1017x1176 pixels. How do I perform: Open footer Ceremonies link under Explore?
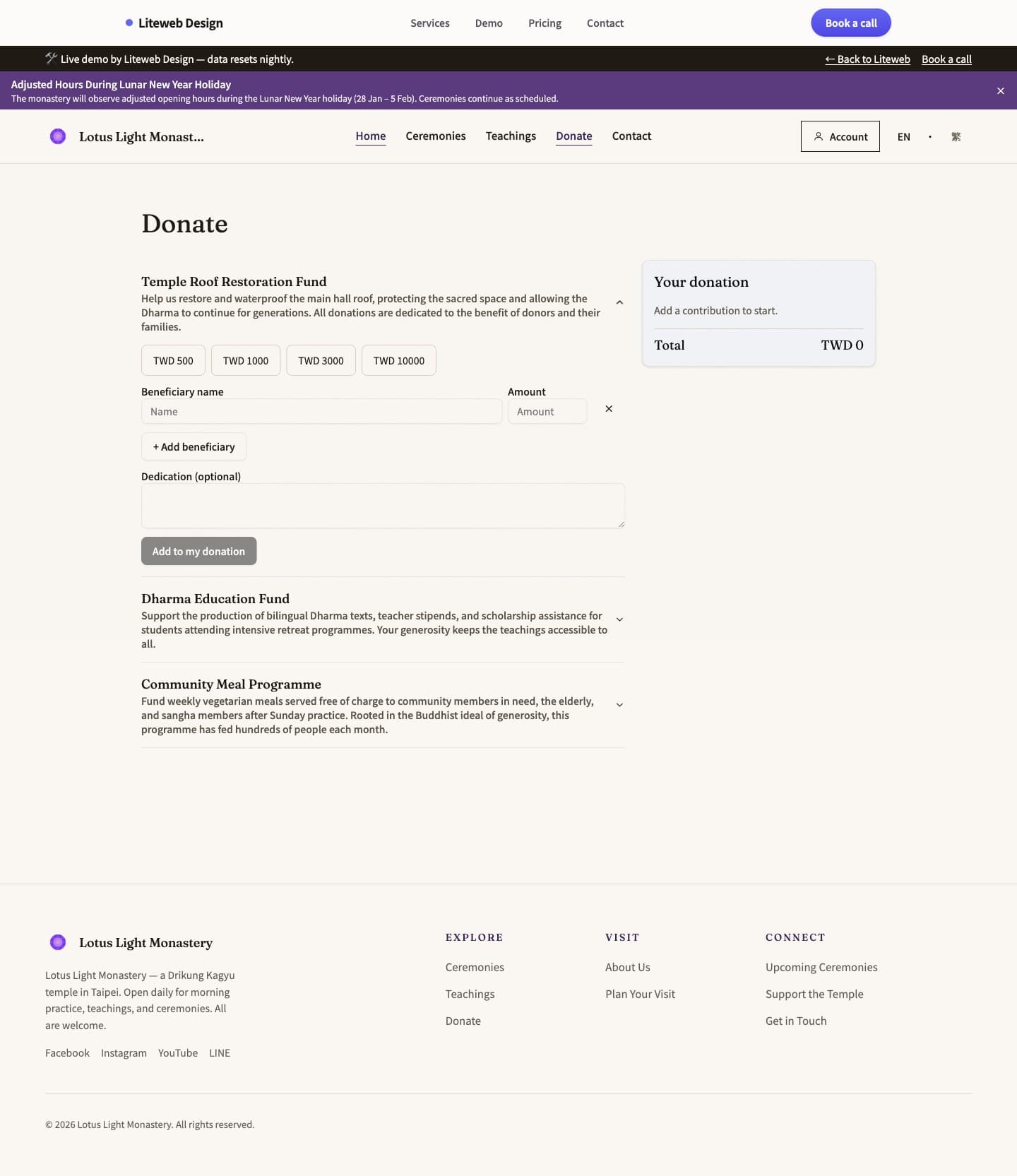coord(475,967)
